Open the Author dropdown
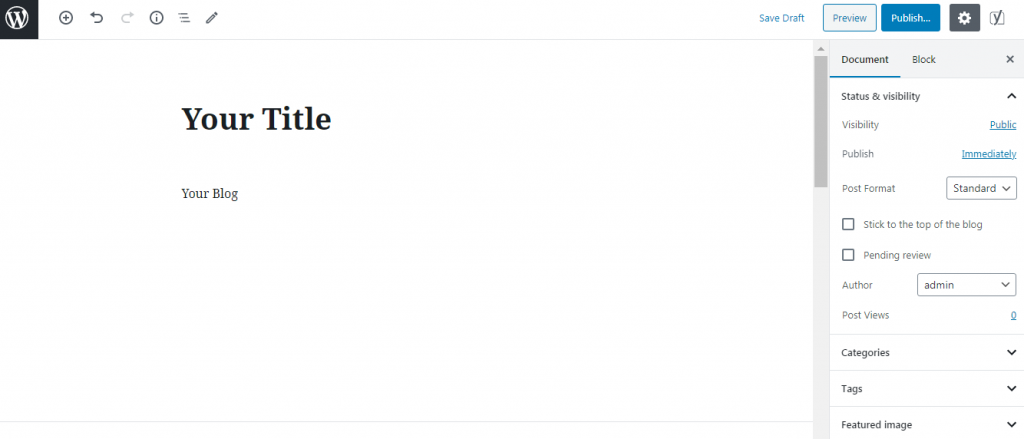This screenshot has width=1024, height=439. click(x=966, y=285)
